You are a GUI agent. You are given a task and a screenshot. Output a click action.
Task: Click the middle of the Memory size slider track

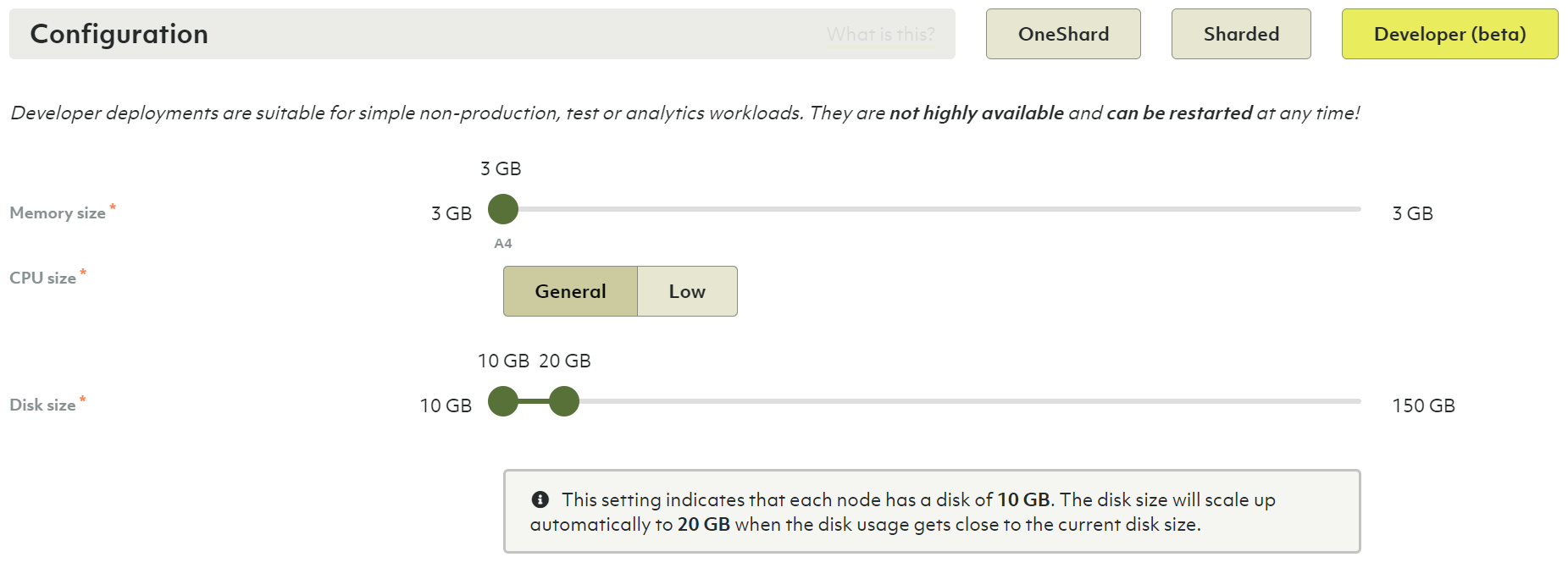click(x=932, y=209)
